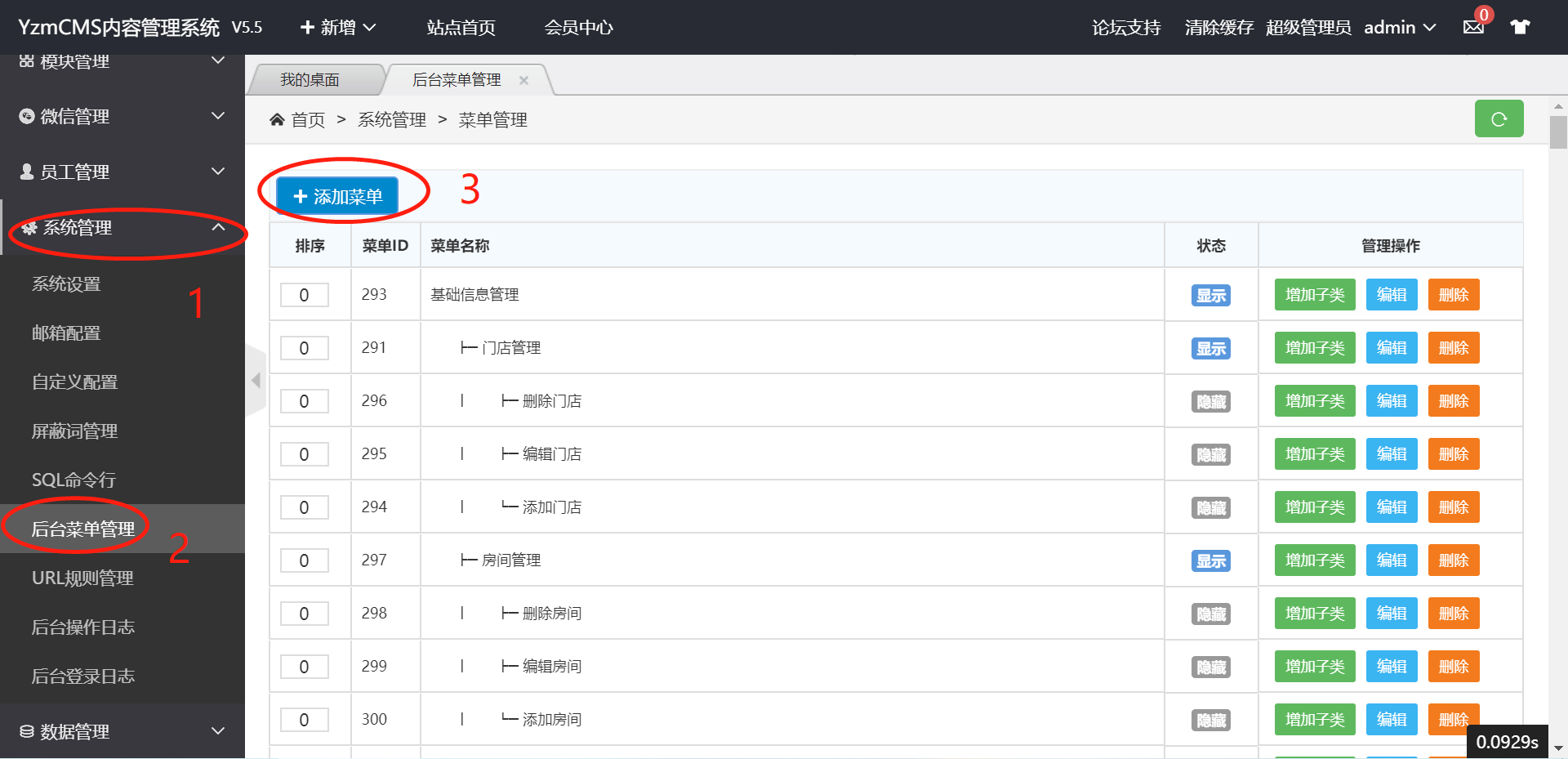
Task: Go to 站点首页
Action: 461,27
